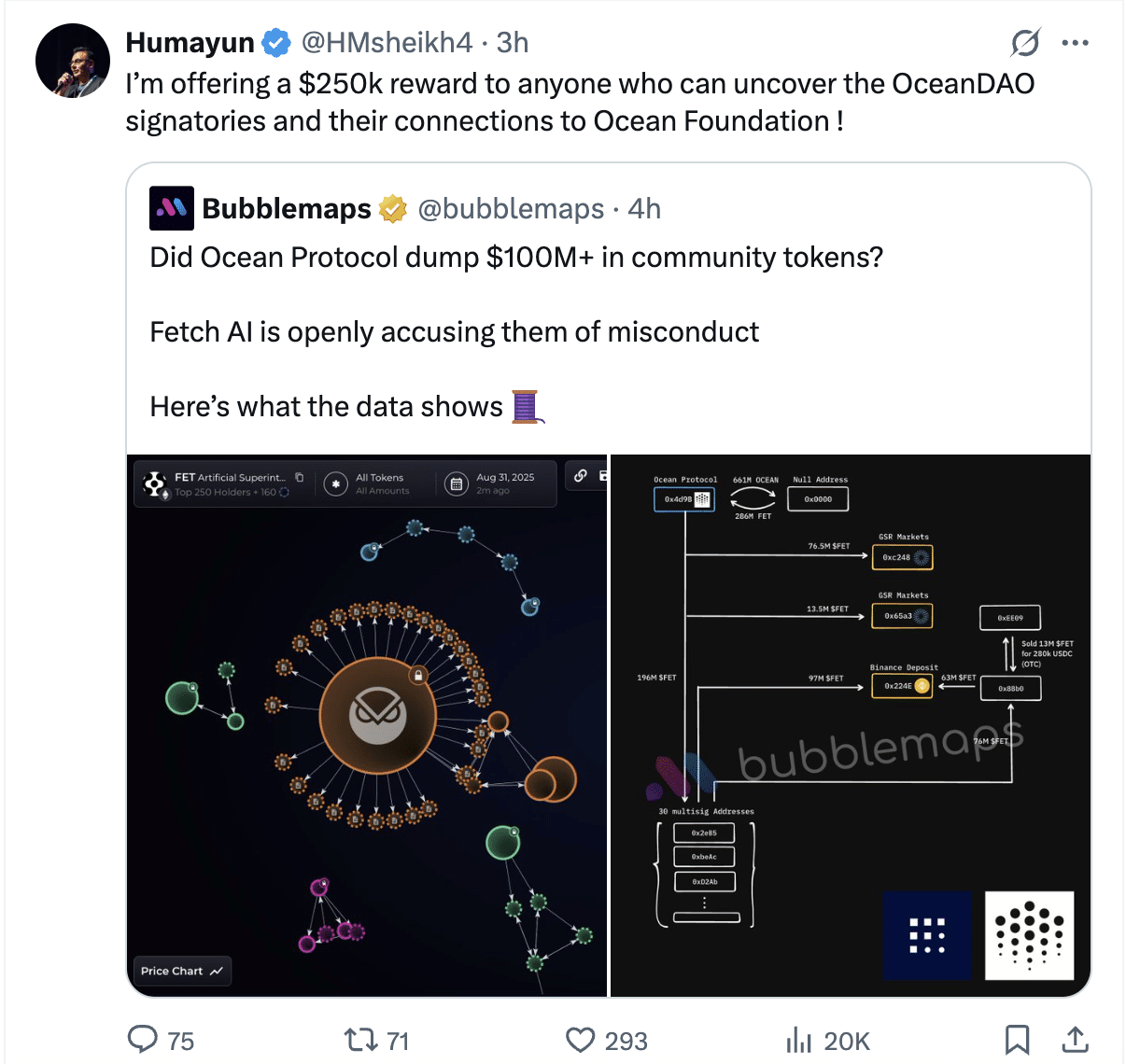Open Humayun's profile picture
The image size is (1126, 1064).
(x=73, y=61)
